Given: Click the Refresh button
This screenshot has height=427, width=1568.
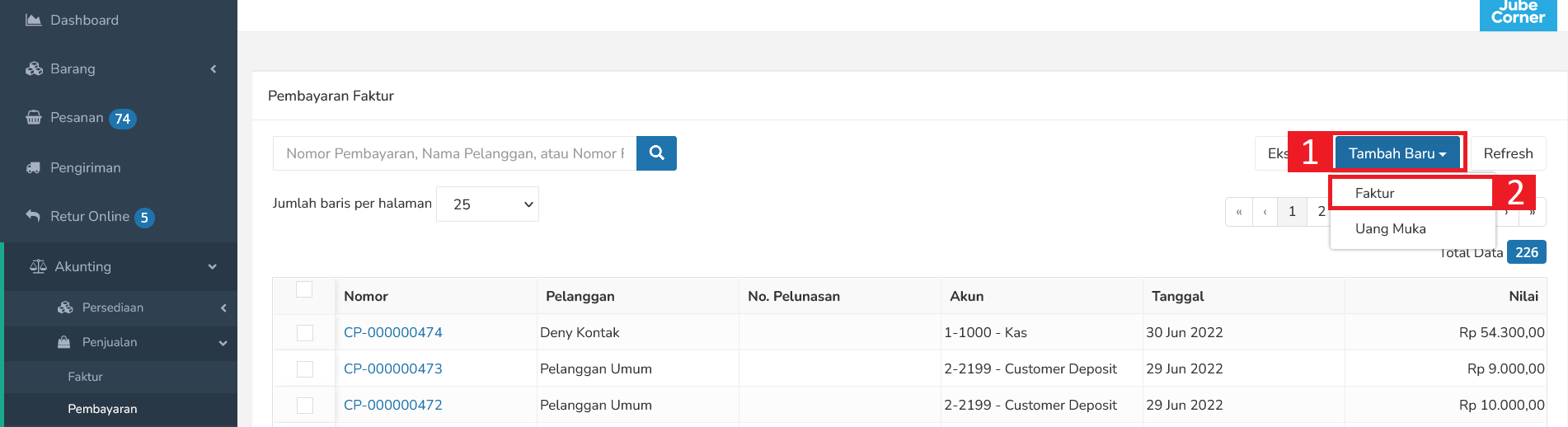Looking at the screenshot, I should coord(1508,153).
